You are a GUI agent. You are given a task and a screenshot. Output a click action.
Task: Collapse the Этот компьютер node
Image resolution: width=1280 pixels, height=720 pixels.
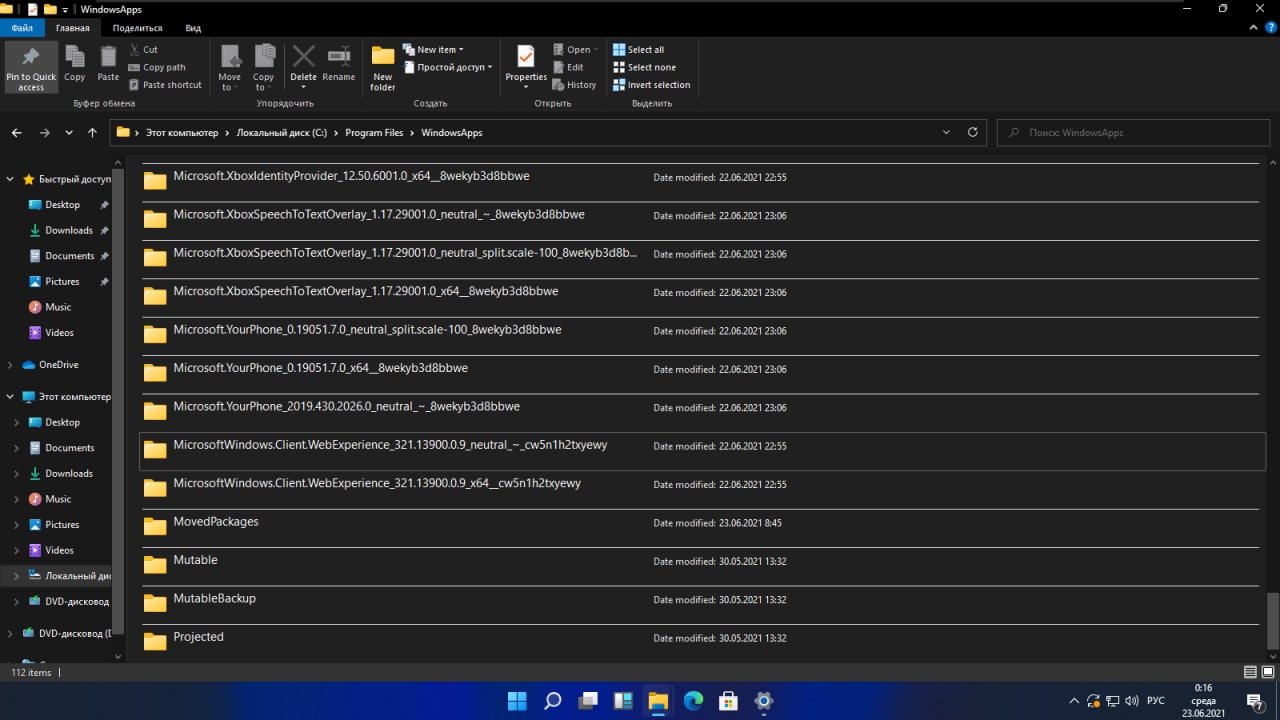11,396
